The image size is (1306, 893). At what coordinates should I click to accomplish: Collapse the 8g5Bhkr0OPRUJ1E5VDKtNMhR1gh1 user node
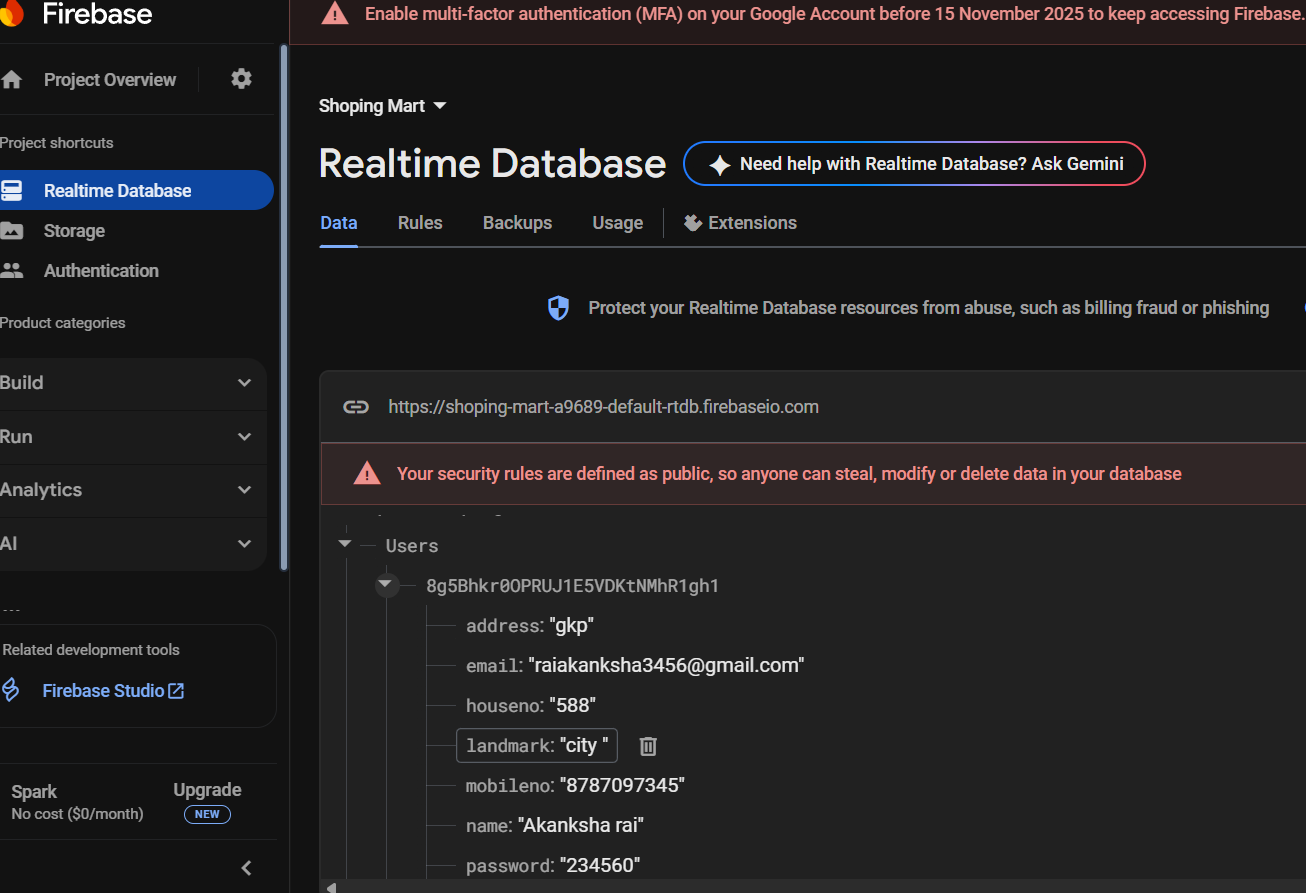pyautogui.click(x=387, y=585)
